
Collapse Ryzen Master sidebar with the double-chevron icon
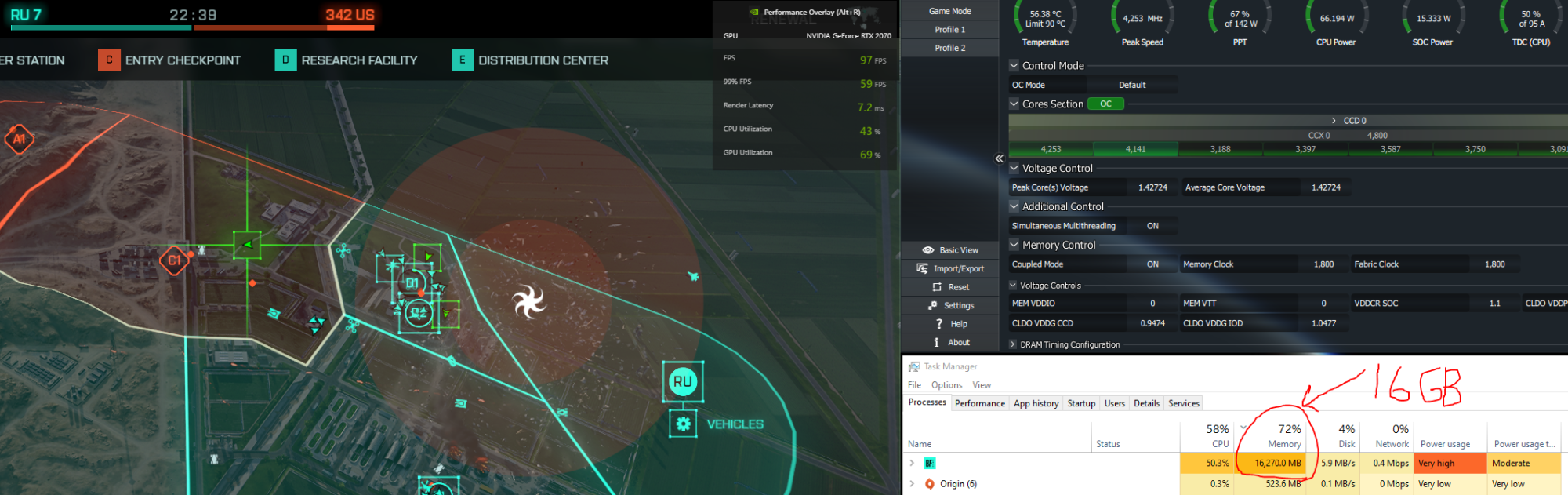tap(1000, 158)
